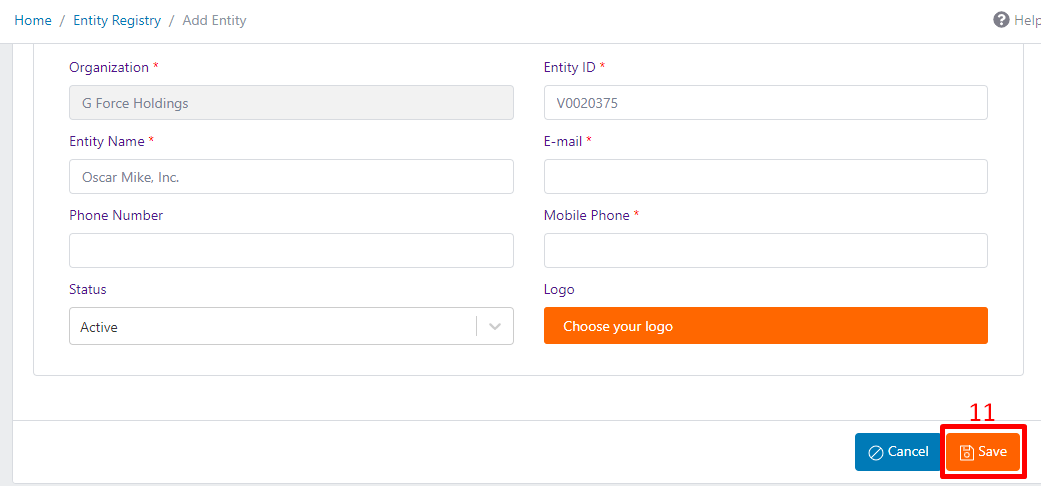Image resolution: width=1041 pixels, height=486 pixels.
Task: Click the Choose your logo button
Action: click(x=765, y=325)
